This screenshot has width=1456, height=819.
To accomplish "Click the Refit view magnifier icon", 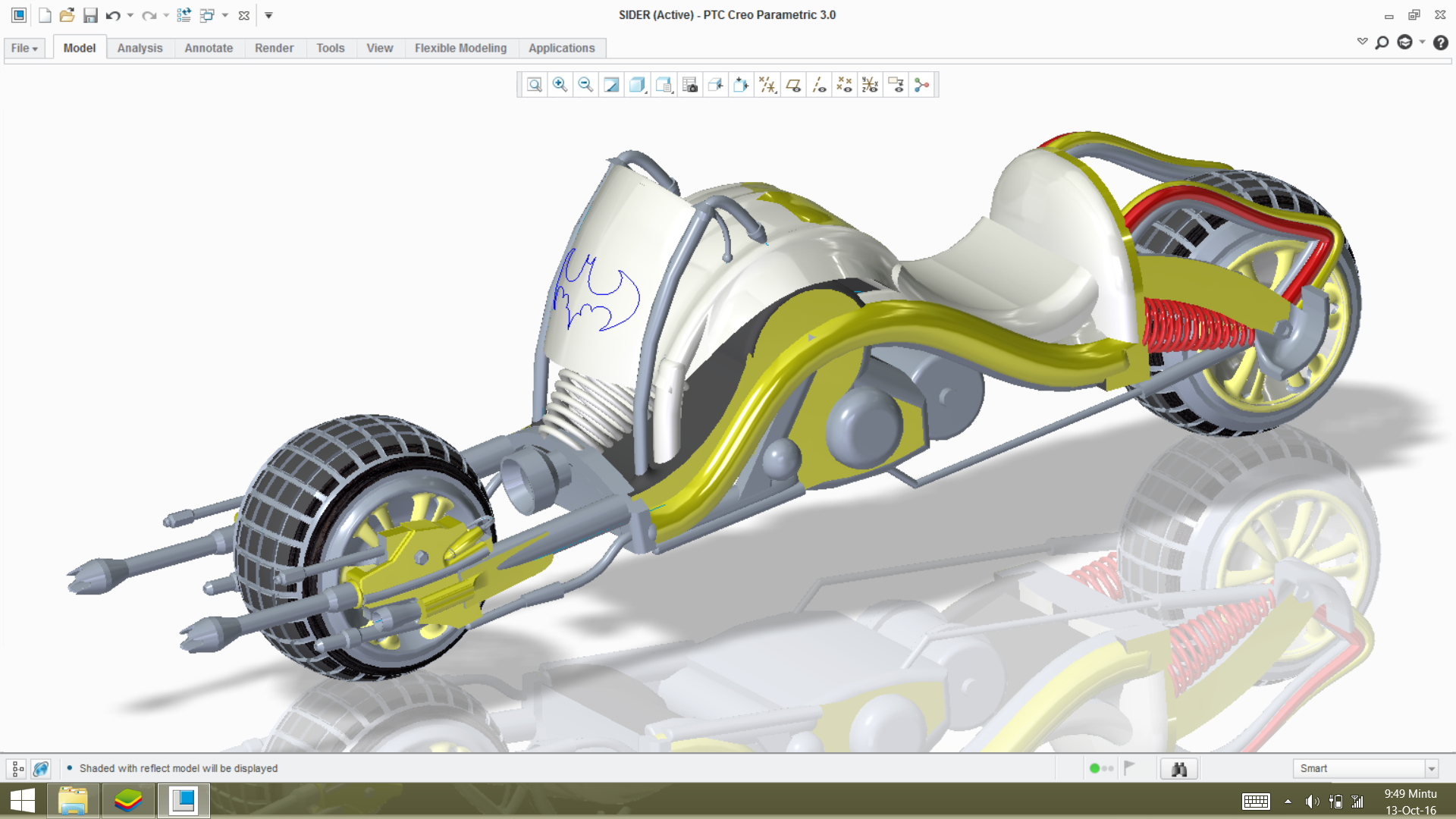I will point(534,85).
